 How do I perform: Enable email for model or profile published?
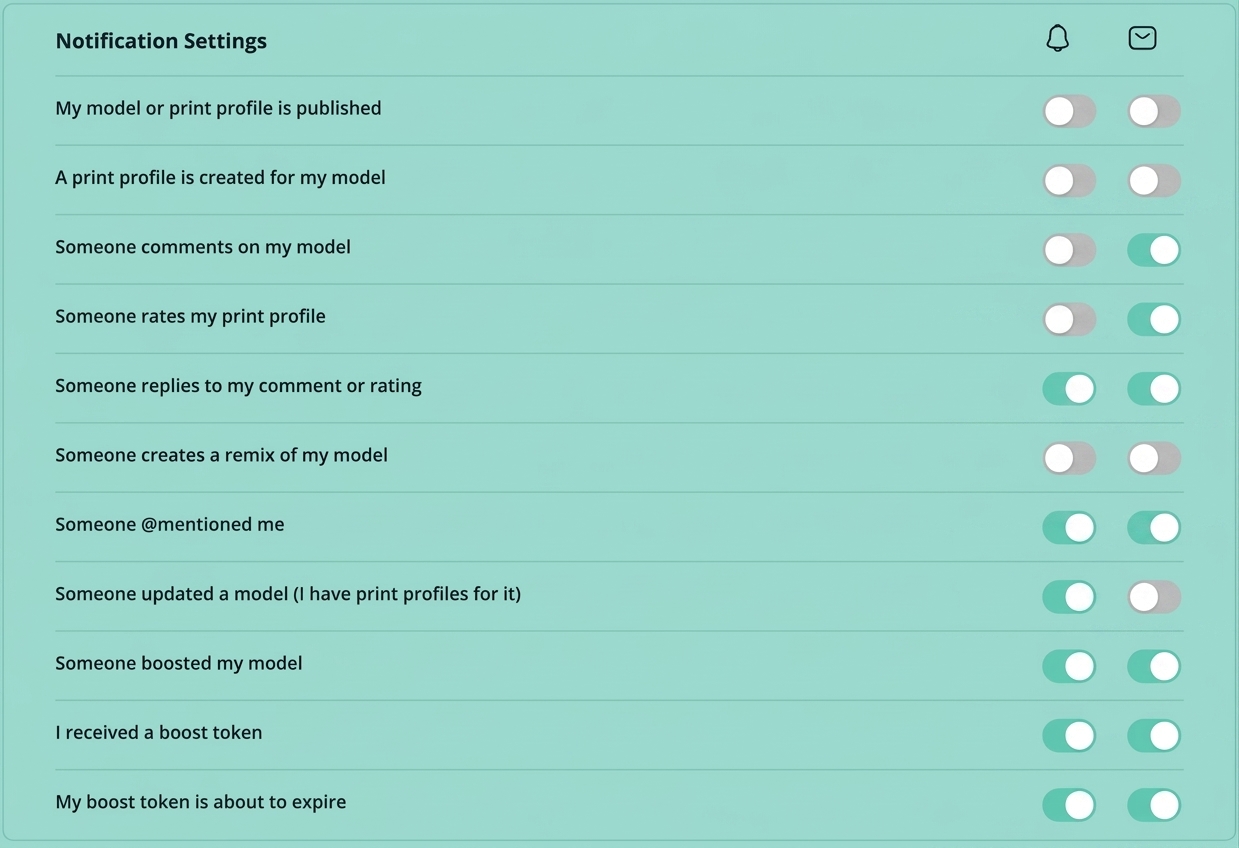tap(1154, 111)
